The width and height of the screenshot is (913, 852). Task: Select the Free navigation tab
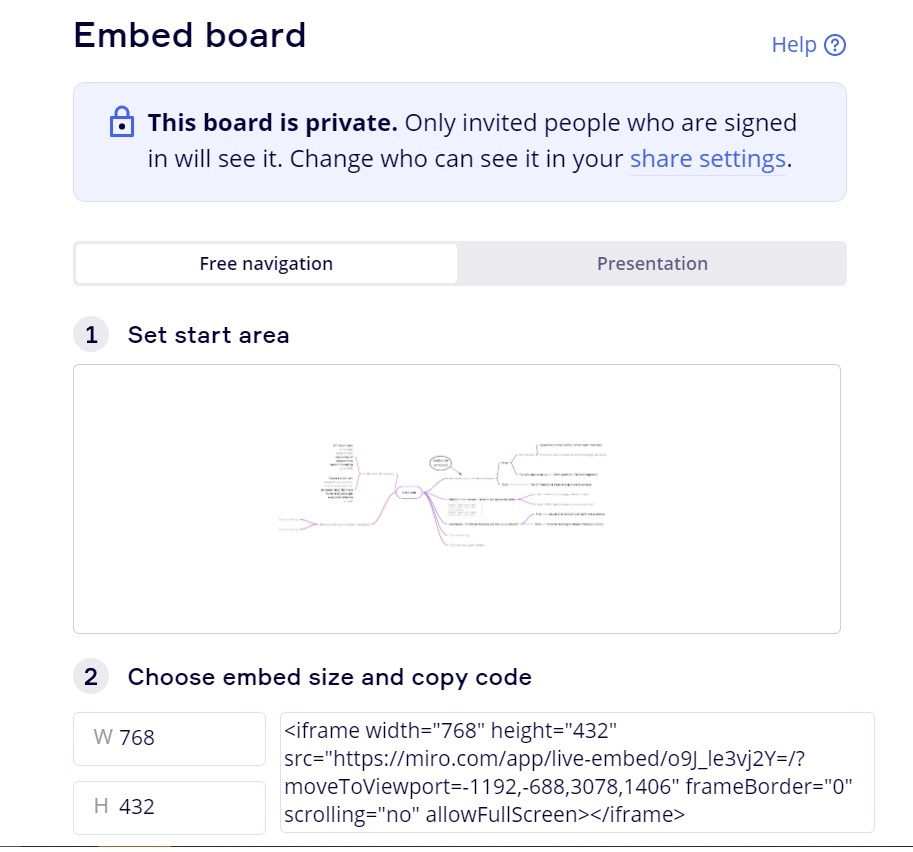coord(266,264)
